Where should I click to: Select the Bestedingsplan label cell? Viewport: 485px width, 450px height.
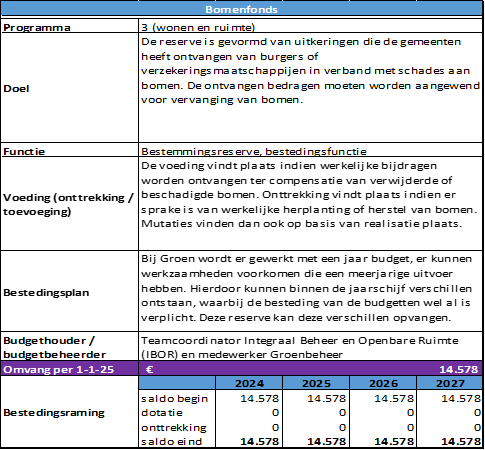pyautogui.click(x=69, y=291)
